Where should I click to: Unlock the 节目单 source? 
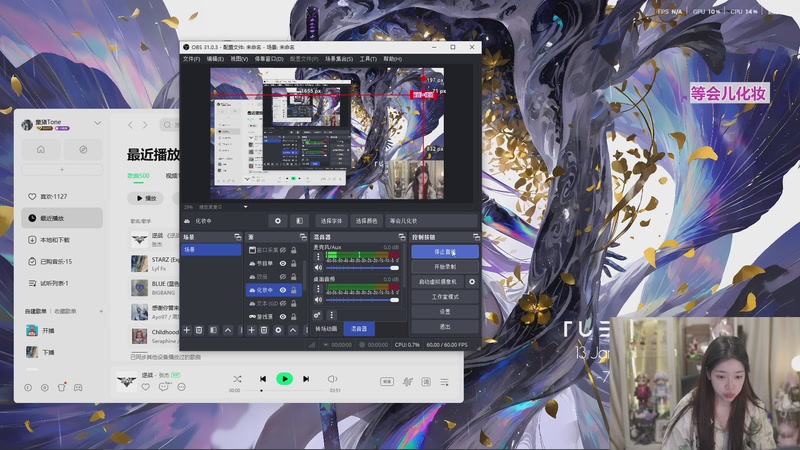[x=294, y=263]
